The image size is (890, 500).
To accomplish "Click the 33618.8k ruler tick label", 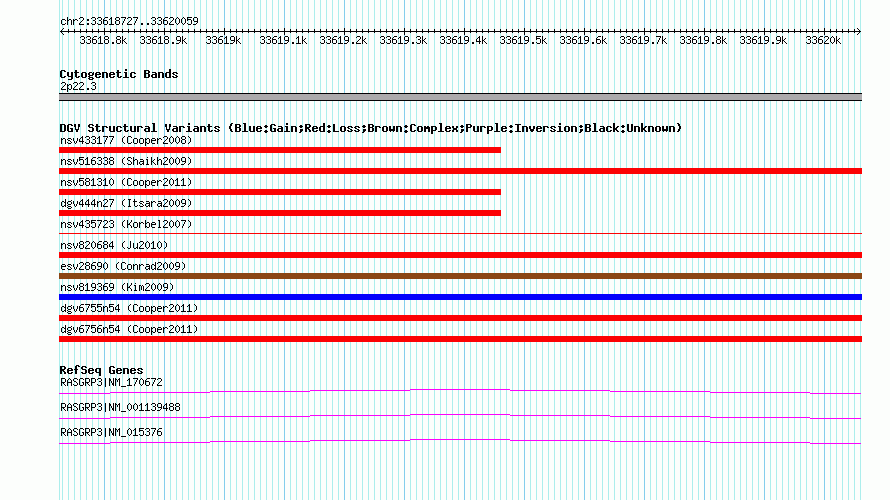I will coord(103,40).
